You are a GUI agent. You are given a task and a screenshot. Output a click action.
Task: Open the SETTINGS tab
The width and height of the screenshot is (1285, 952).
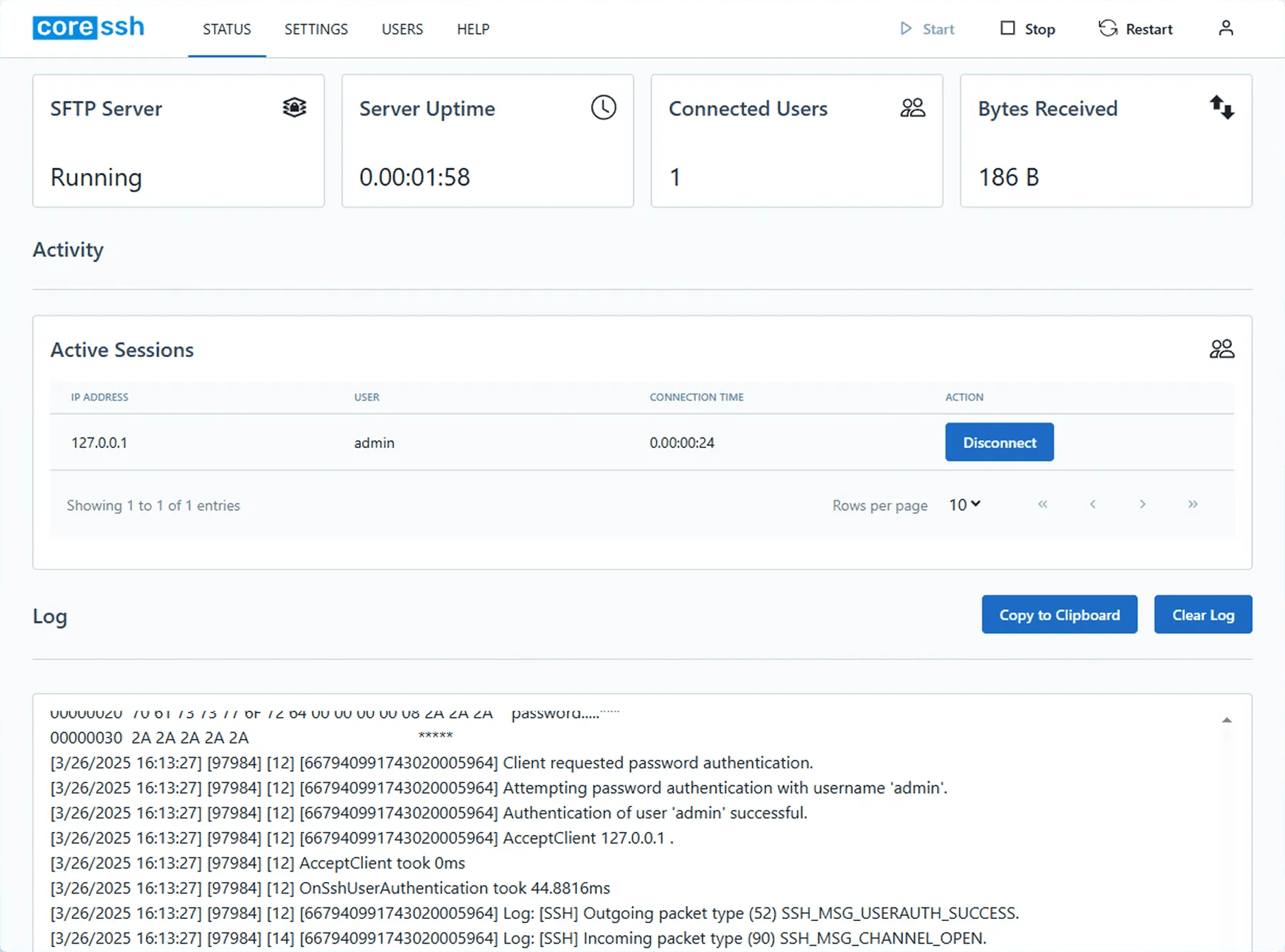[316, 29]
